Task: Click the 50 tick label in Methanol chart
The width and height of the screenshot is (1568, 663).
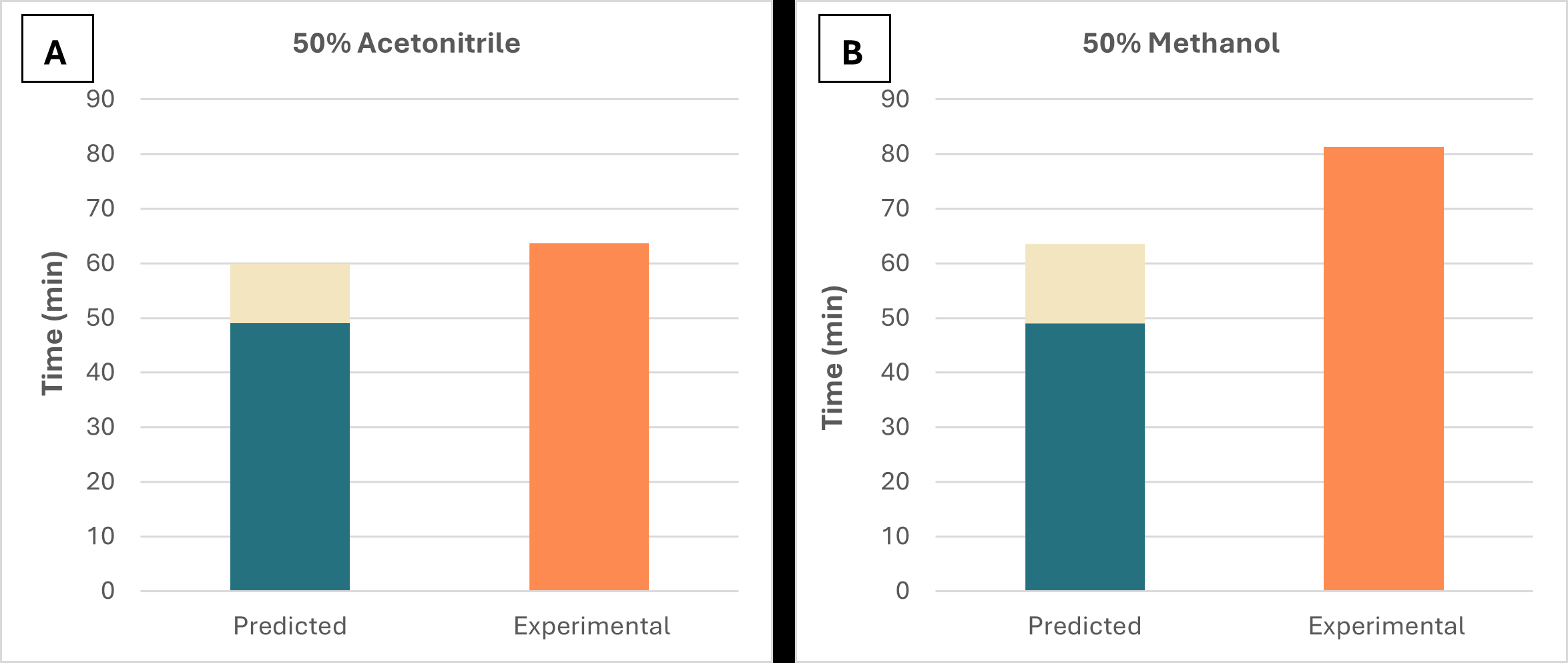Action: [x=895, y=318]
